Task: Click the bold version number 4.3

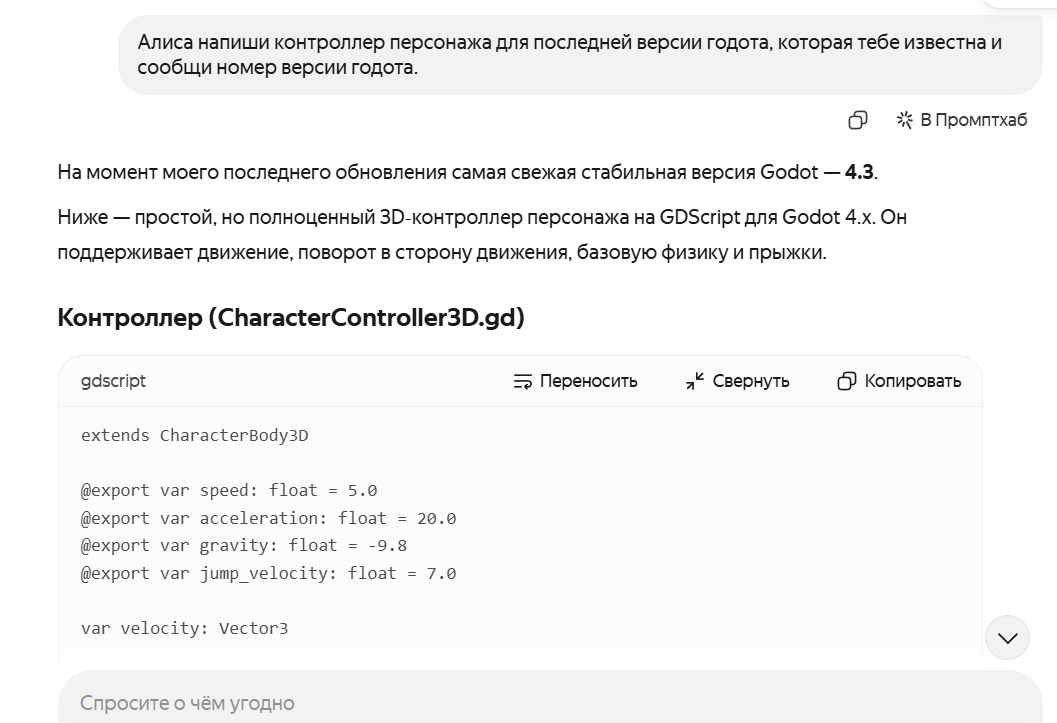Action: tap(859, 172)
